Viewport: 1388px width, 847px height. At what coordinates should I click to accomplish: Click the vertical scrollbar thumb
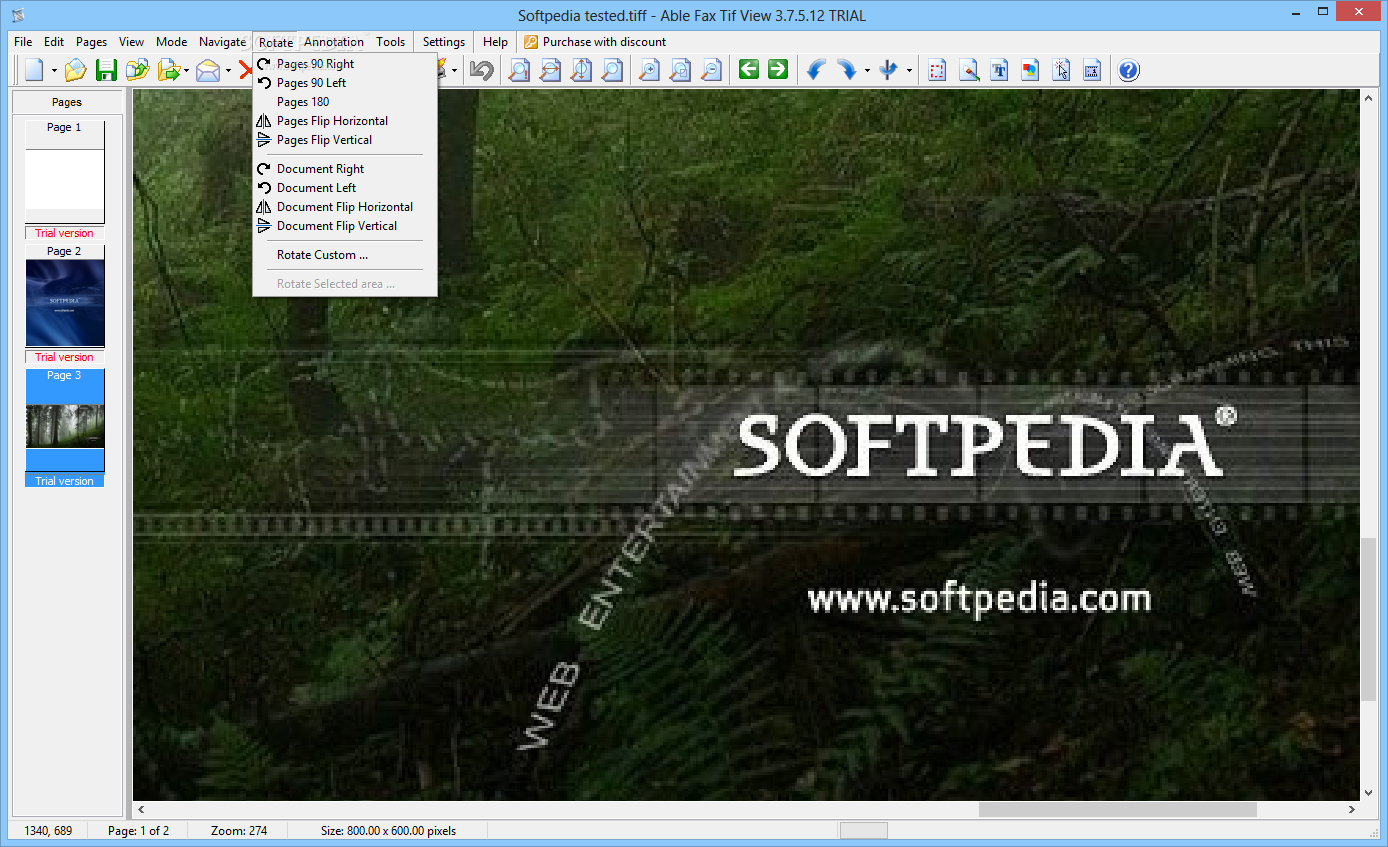(1369, 620)
